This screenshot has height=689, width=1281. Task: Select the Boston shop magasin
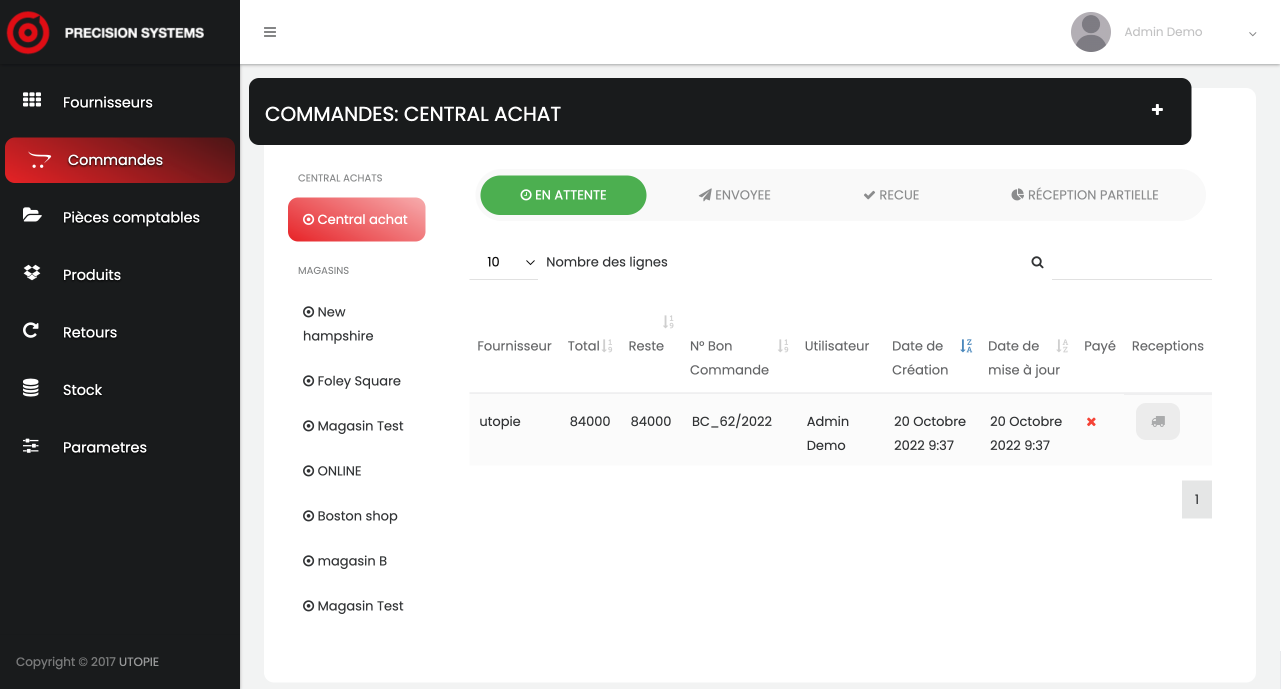point(350,516)
